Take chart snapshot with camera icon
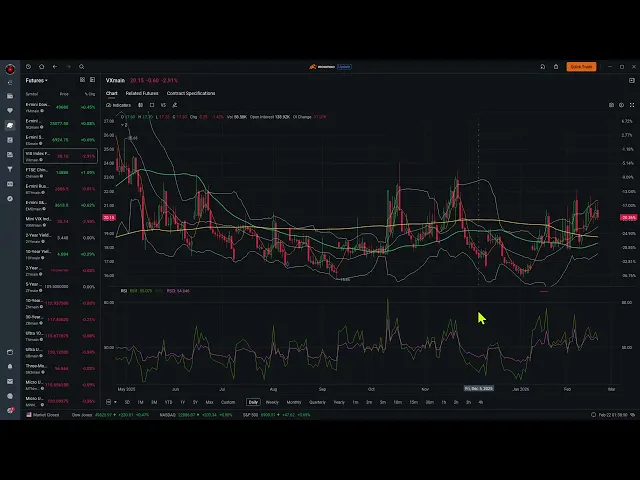 (x=611, y=105)
